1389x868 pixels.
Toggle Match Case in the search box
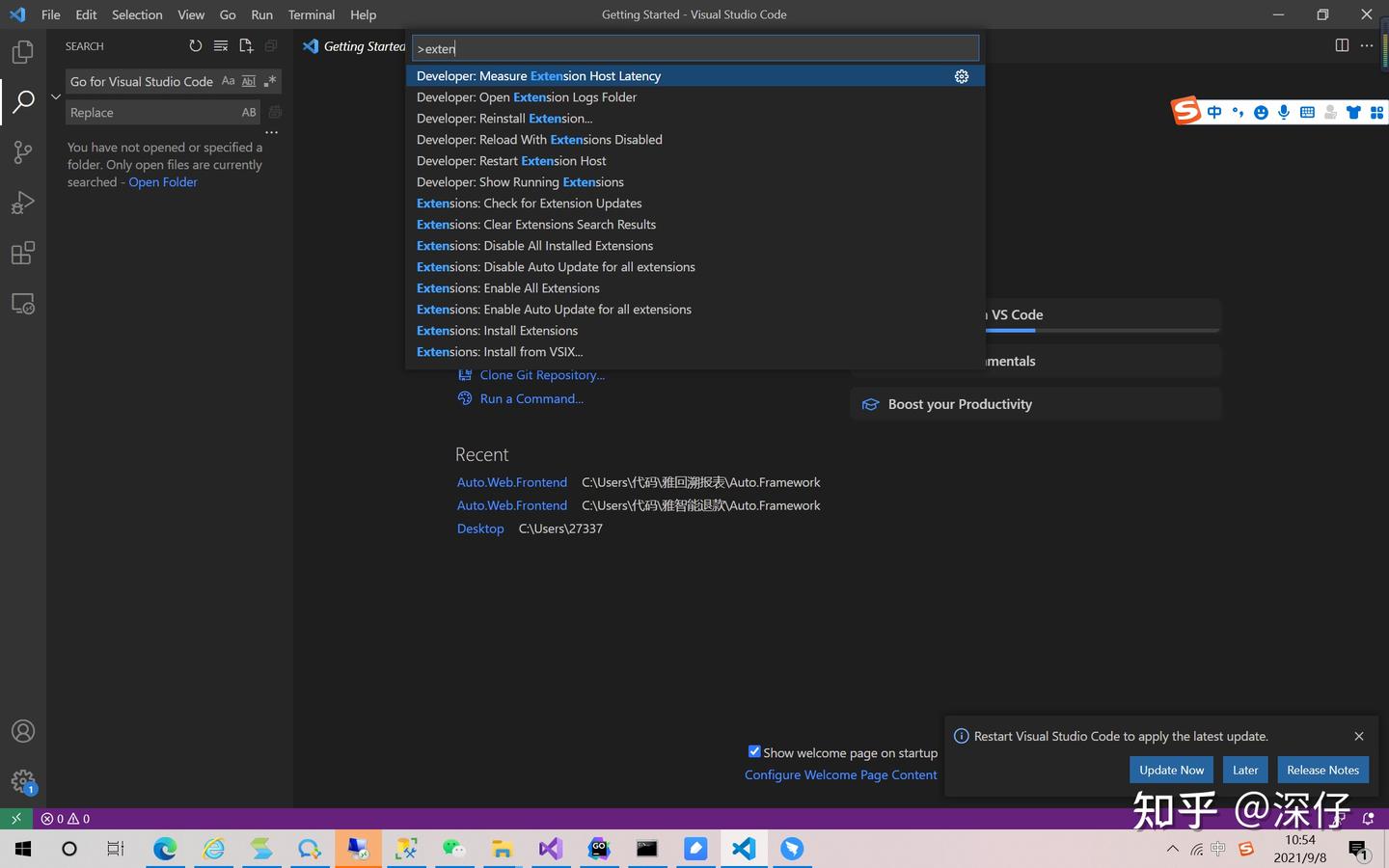(x=228, y=81)
